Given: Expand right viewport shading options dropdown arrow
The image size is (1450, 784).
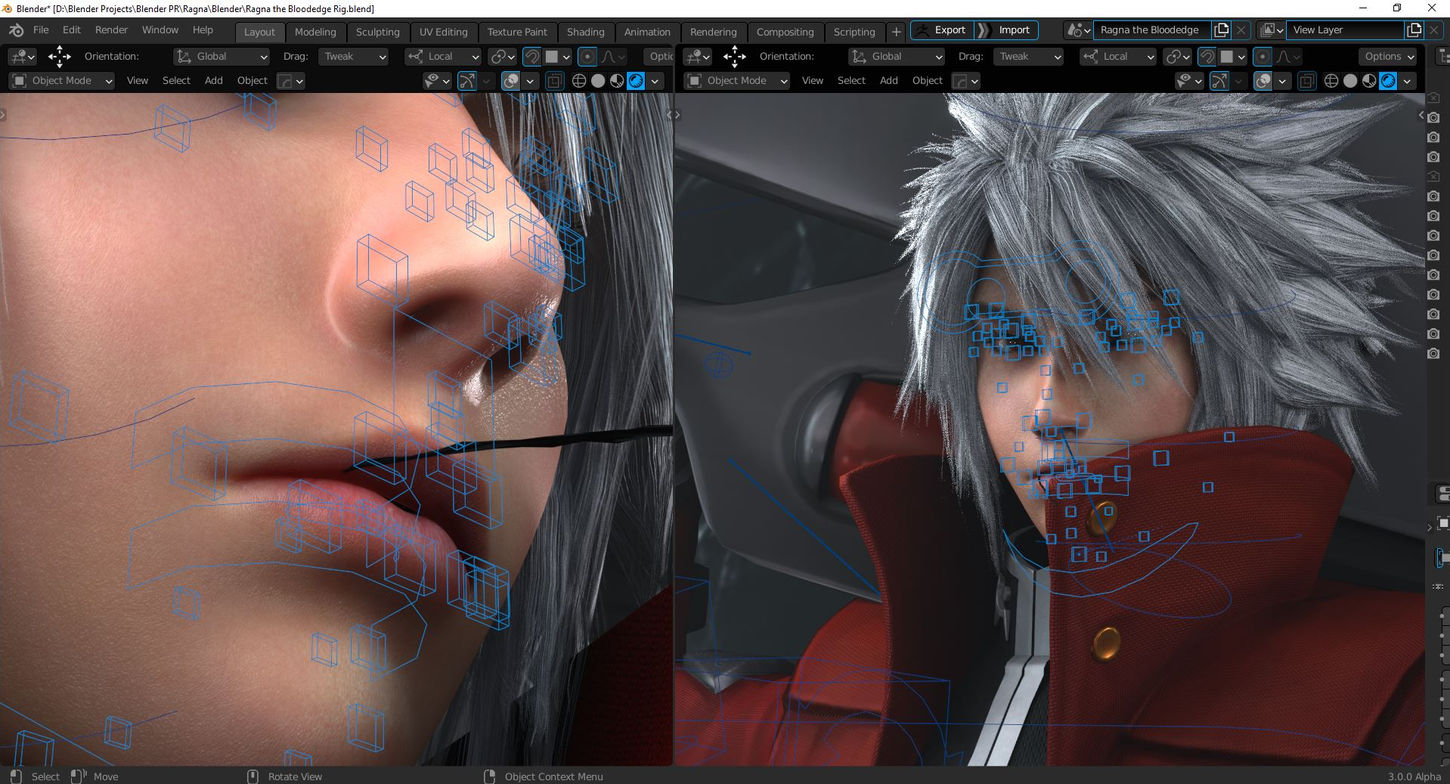Looking at the screenshot, I should pyautogui.click(x=1408, y=80).
